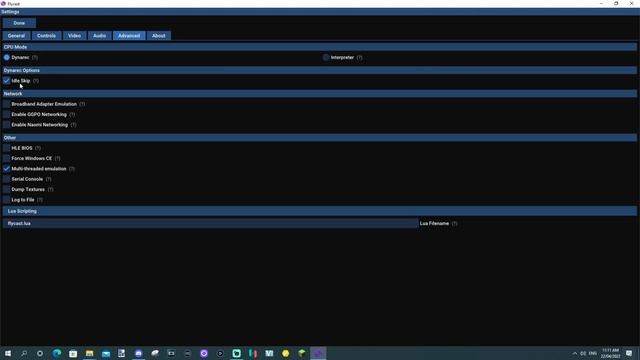Enable the Serial Console checkbox
This screenshot has height=360, width=640.
pos(7,179)
